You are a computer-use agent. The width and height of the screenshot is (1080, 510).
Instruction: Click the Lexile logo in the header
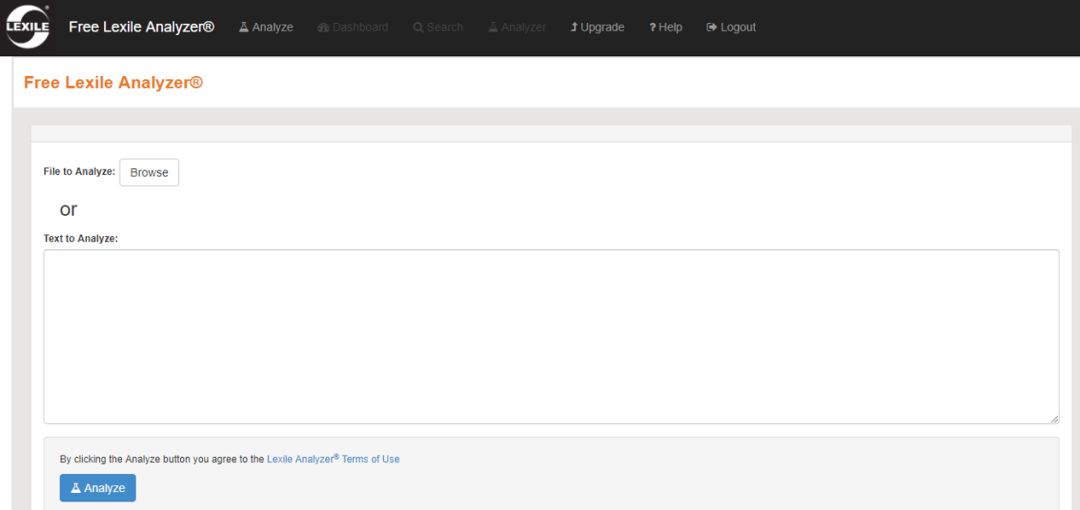coord(27,27)
